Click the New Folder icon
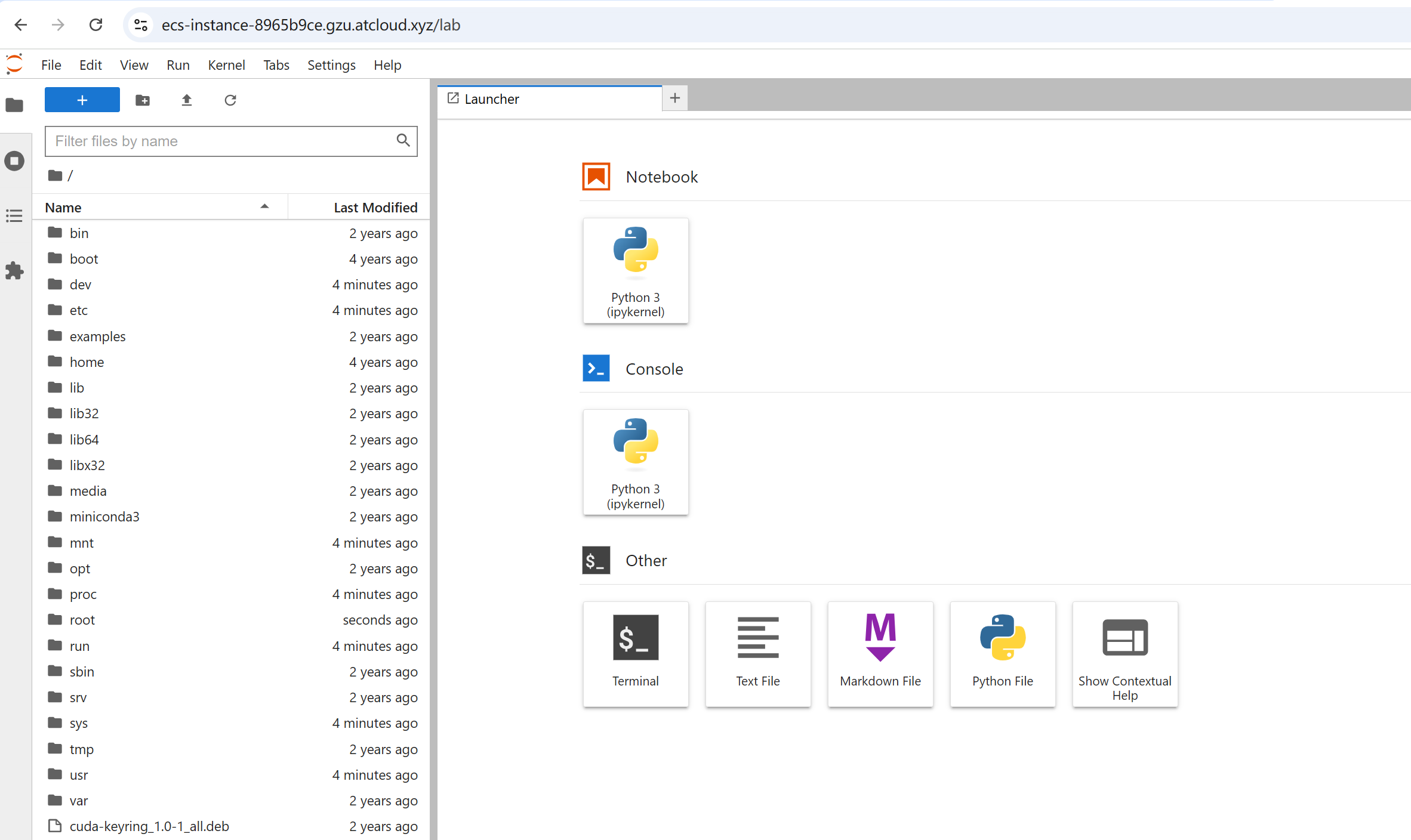 point(143,100)
